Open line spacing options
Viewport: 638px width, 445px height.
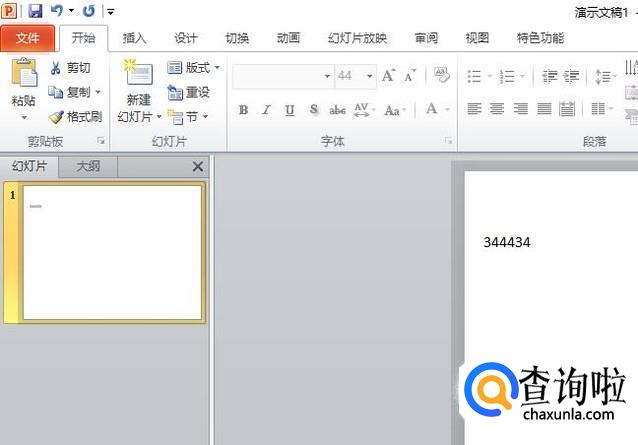click(605, 76)
